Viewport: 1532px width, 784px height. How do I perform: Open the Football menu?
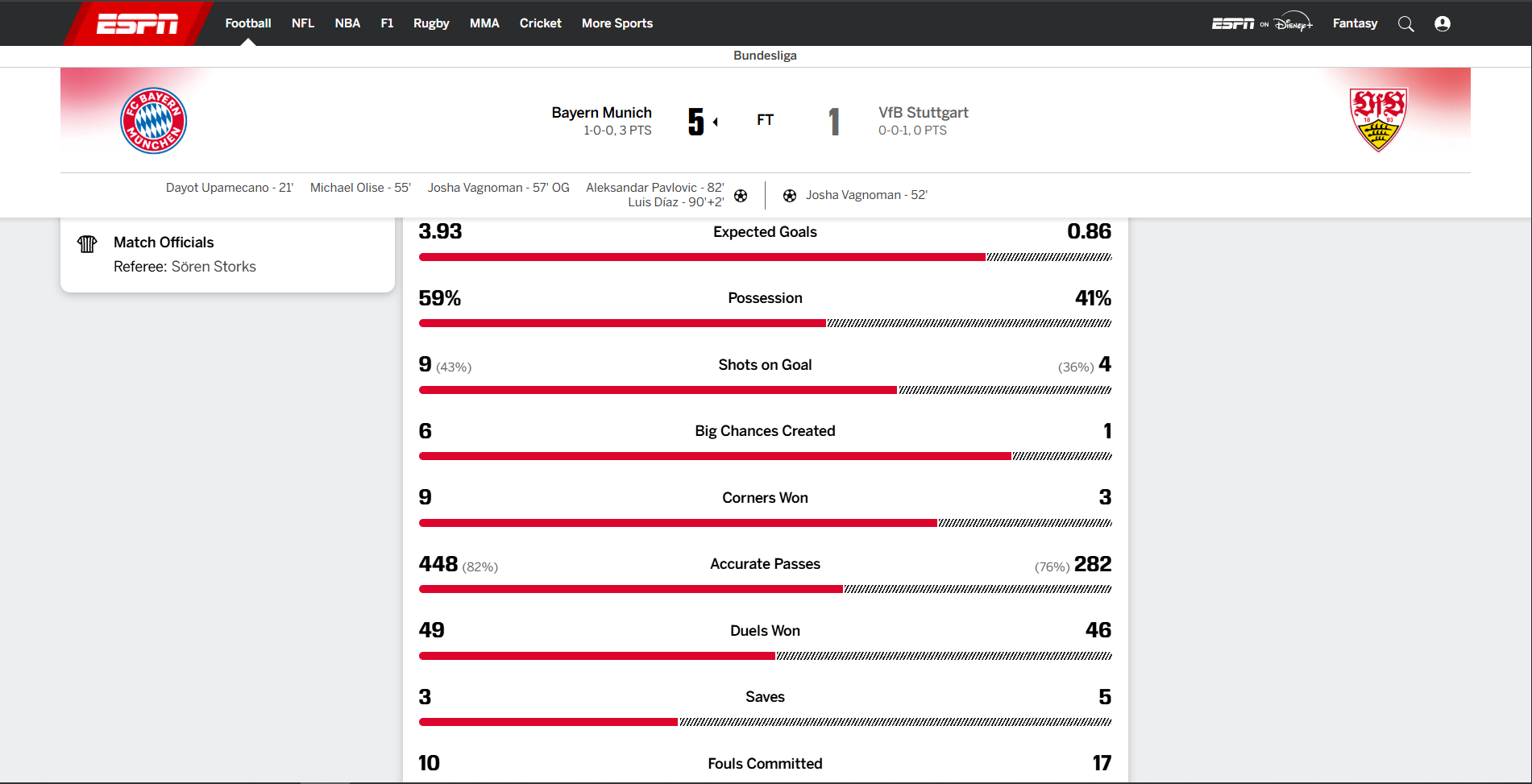248,23
